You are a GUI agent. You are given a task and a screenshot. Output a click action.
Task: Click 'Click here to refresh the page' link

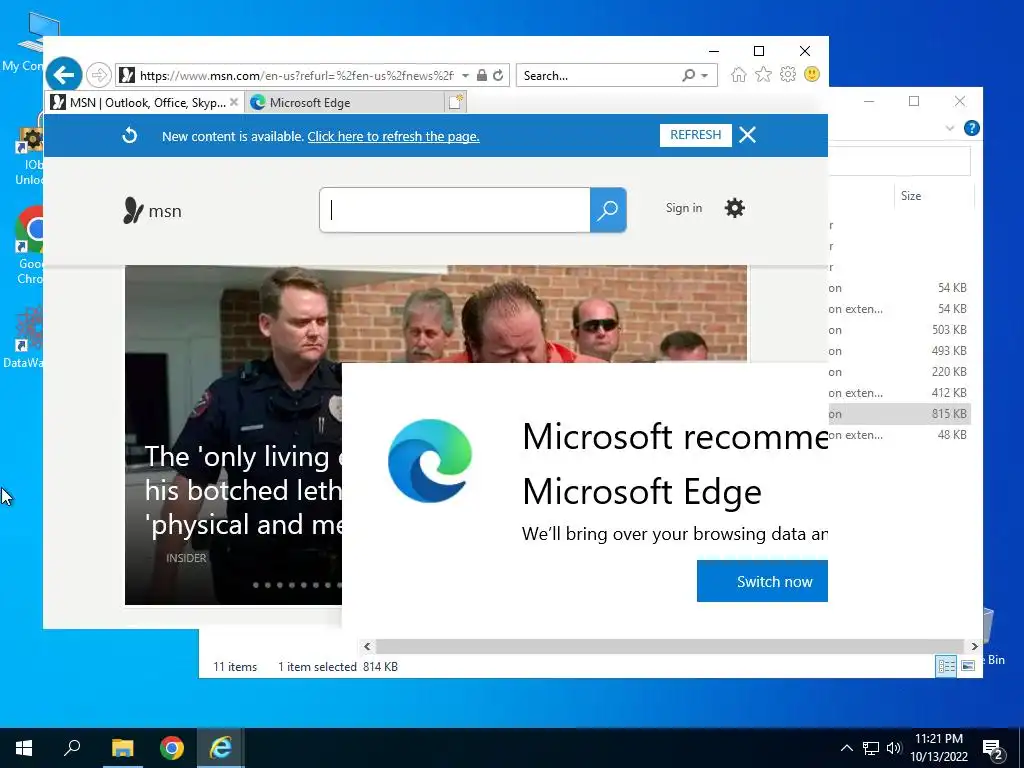[x=393, y=136]
